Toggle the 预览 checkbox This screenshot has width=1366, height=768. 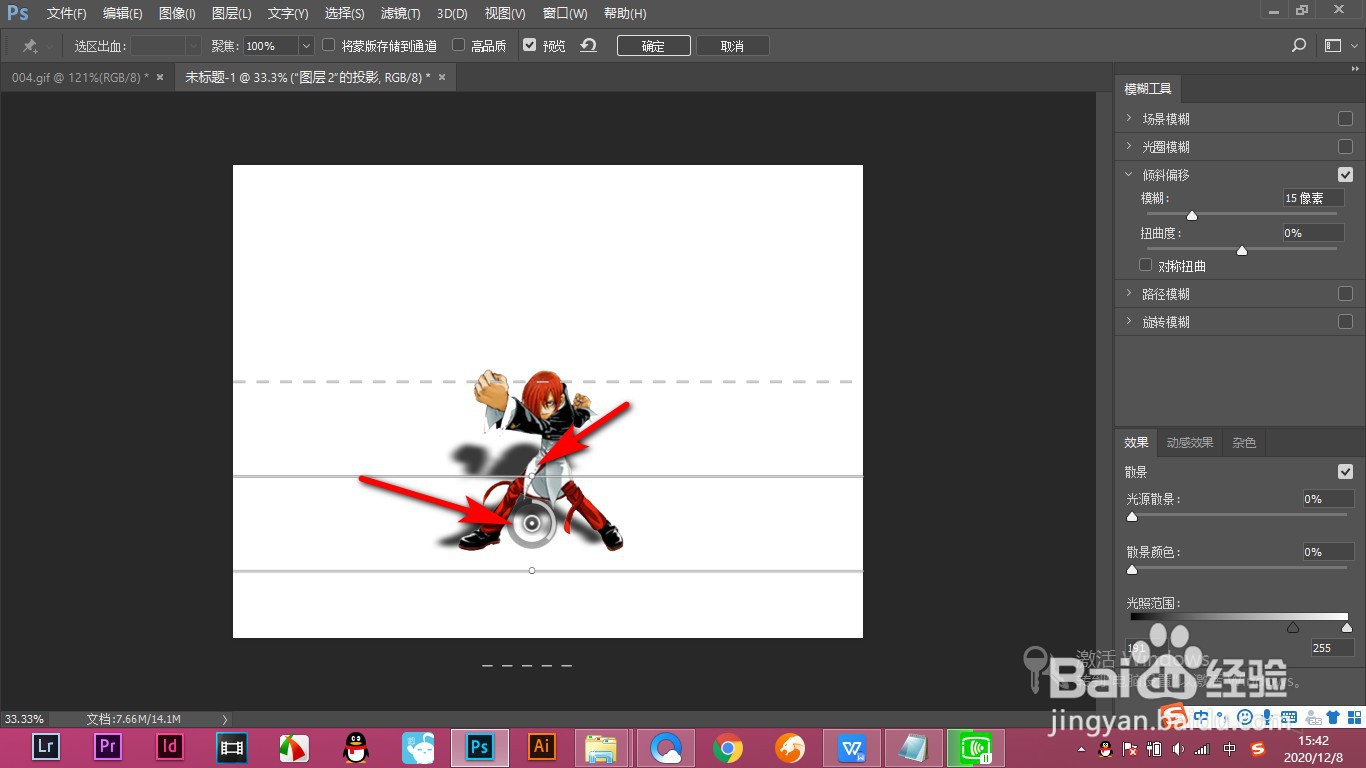530,45
